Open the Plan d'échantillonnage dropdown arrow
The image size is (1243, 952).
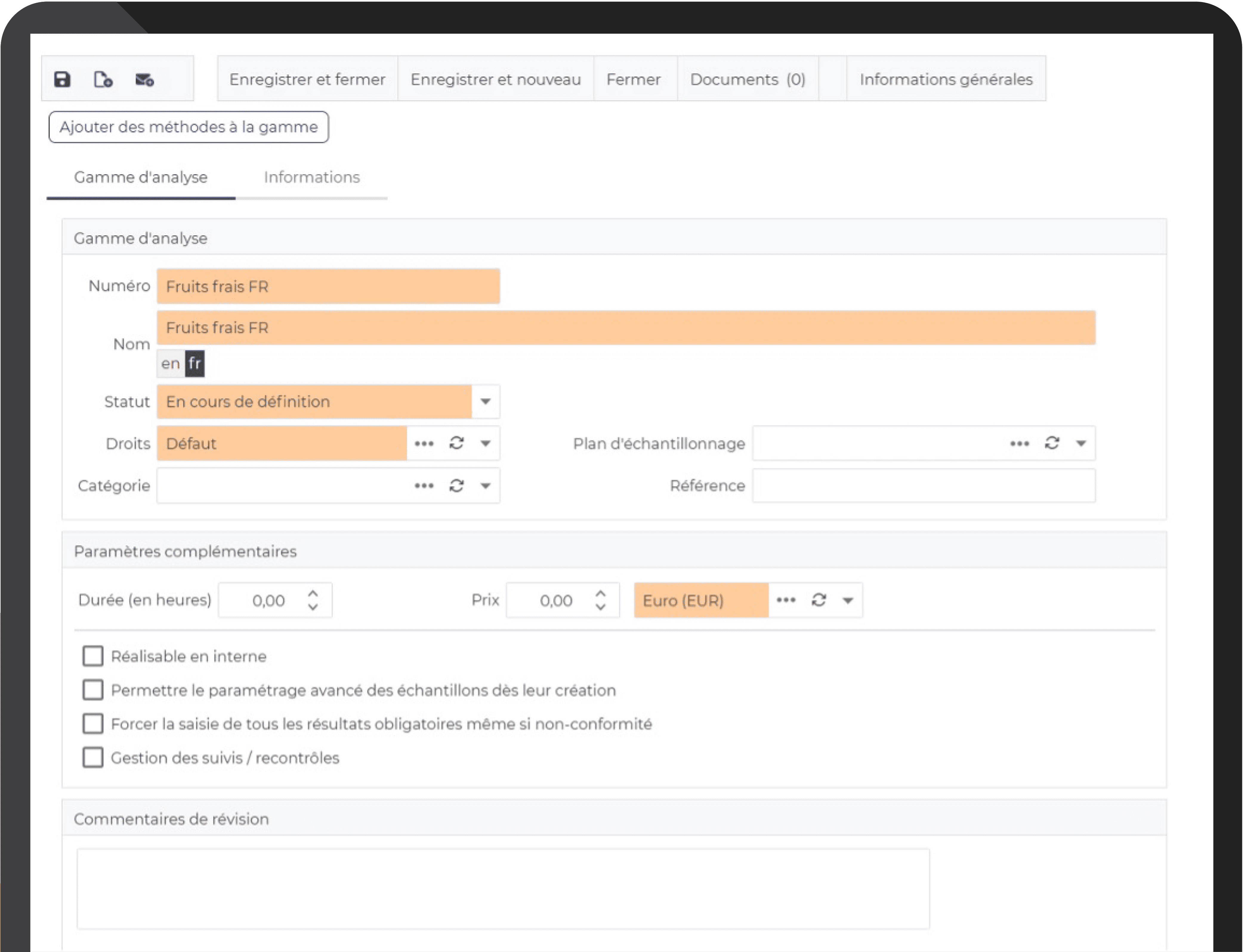tap(1081, 444)
